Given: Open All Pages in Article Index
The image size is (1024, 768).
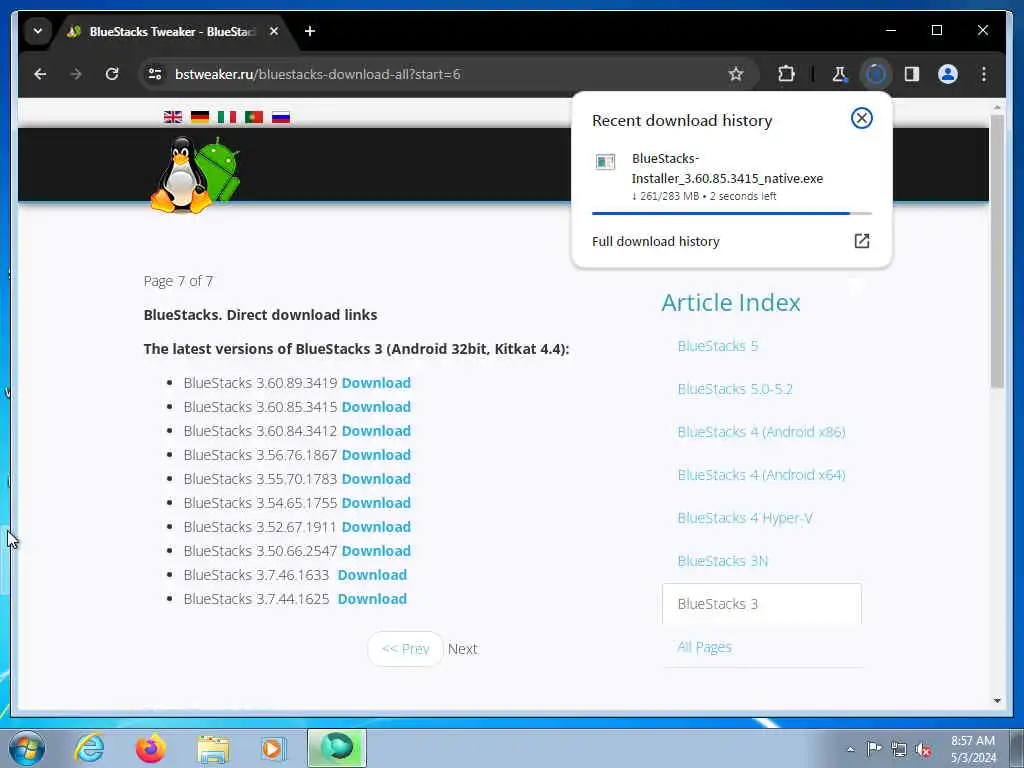Looking at the screenshot, I should [704, 647].
